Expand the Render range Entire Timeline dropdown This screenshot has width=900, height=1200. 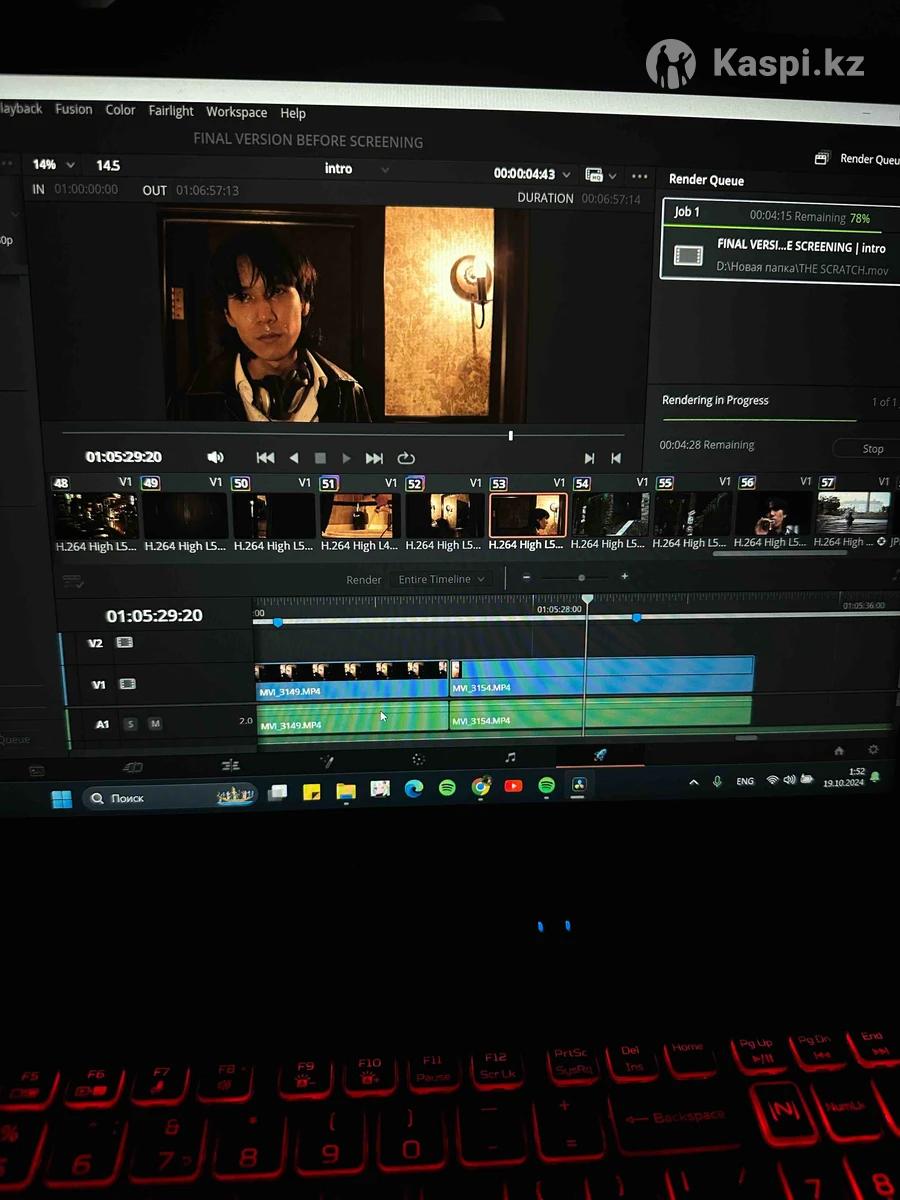click(x=441, y=579)
